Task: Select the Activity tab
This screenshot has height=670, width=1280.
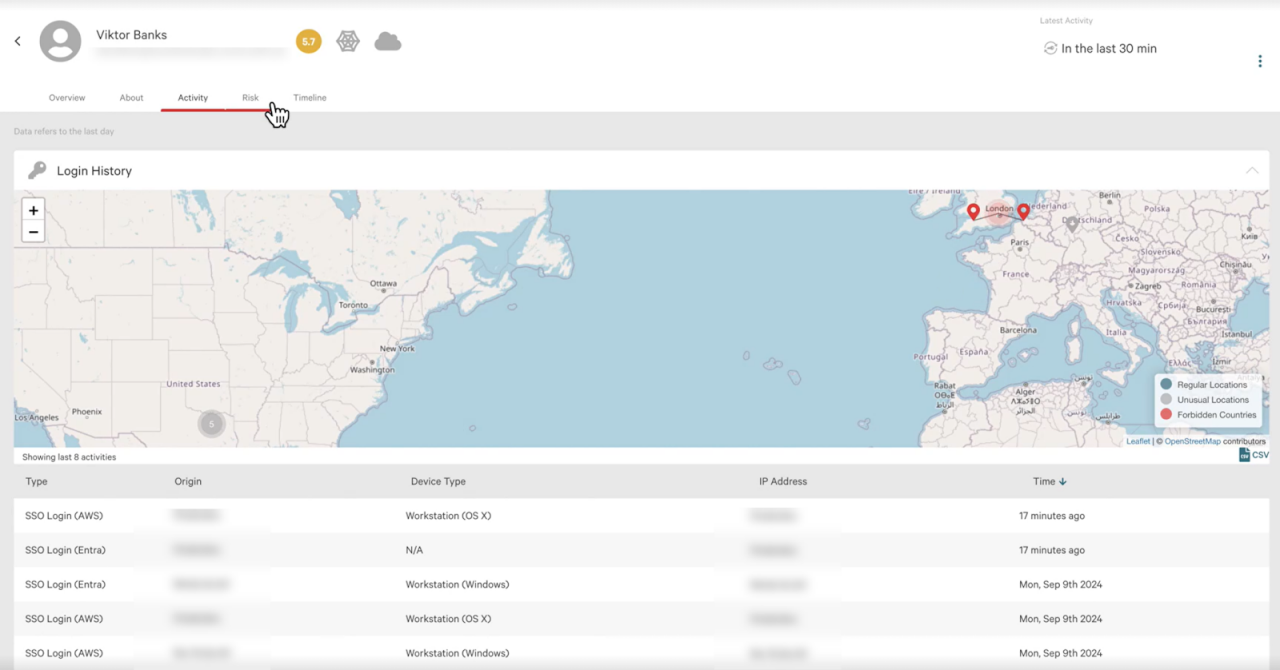Action: tap(193, 98)
